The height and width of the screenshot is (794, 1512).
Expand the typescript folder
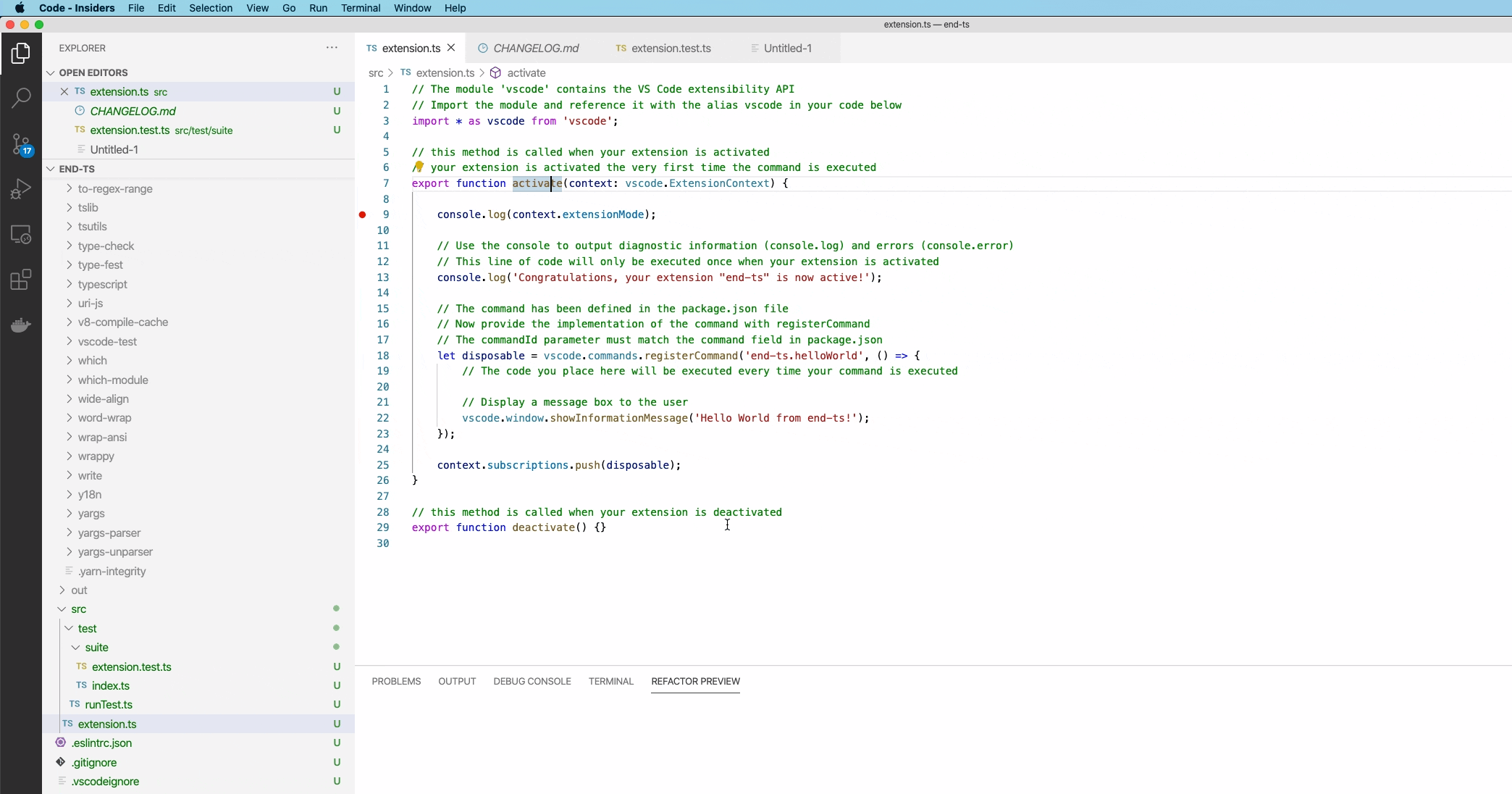coord(102,285)
